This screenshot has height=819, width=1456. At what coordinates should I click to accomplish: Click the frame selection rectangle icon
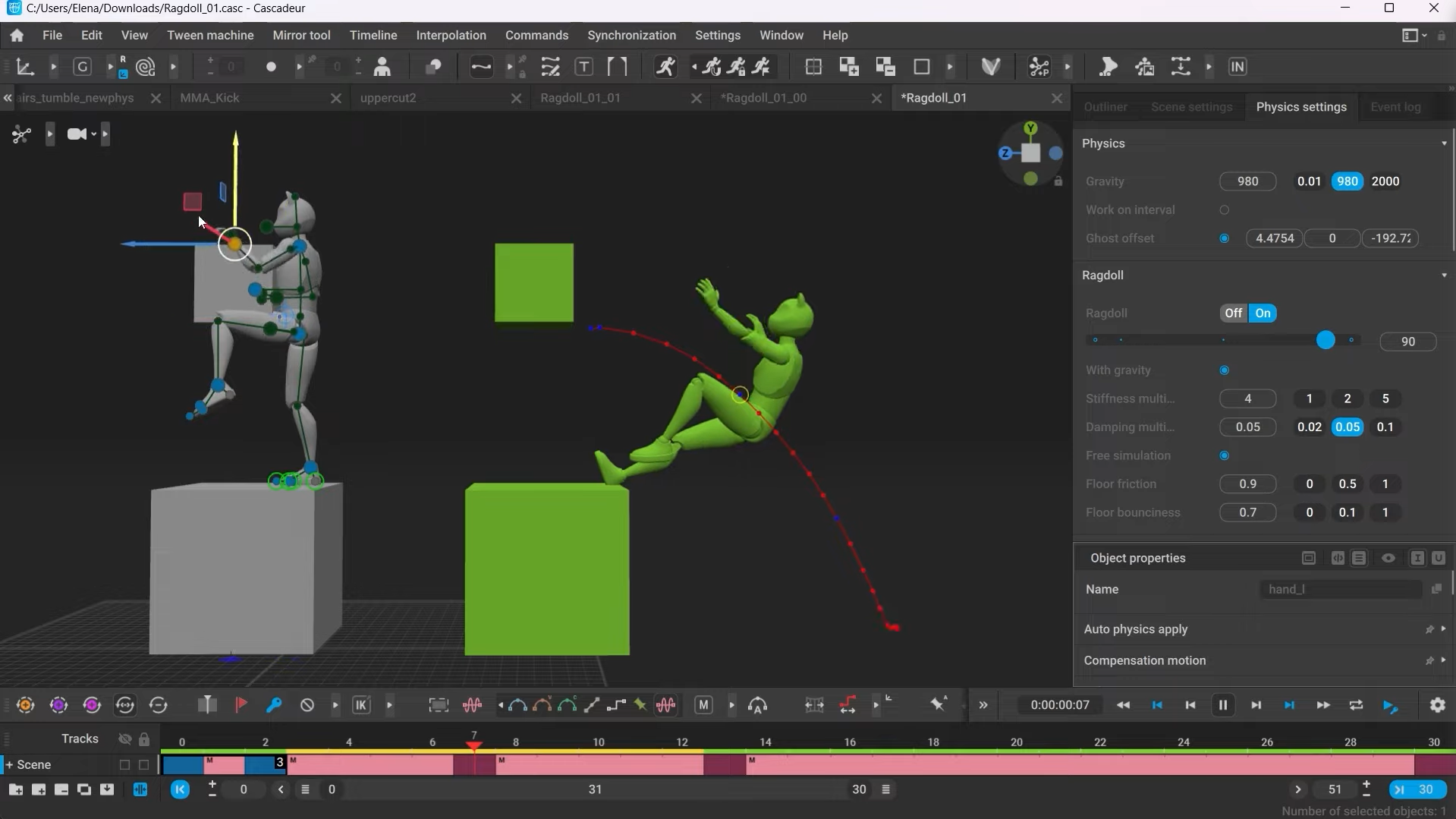[x=439, y=705]
